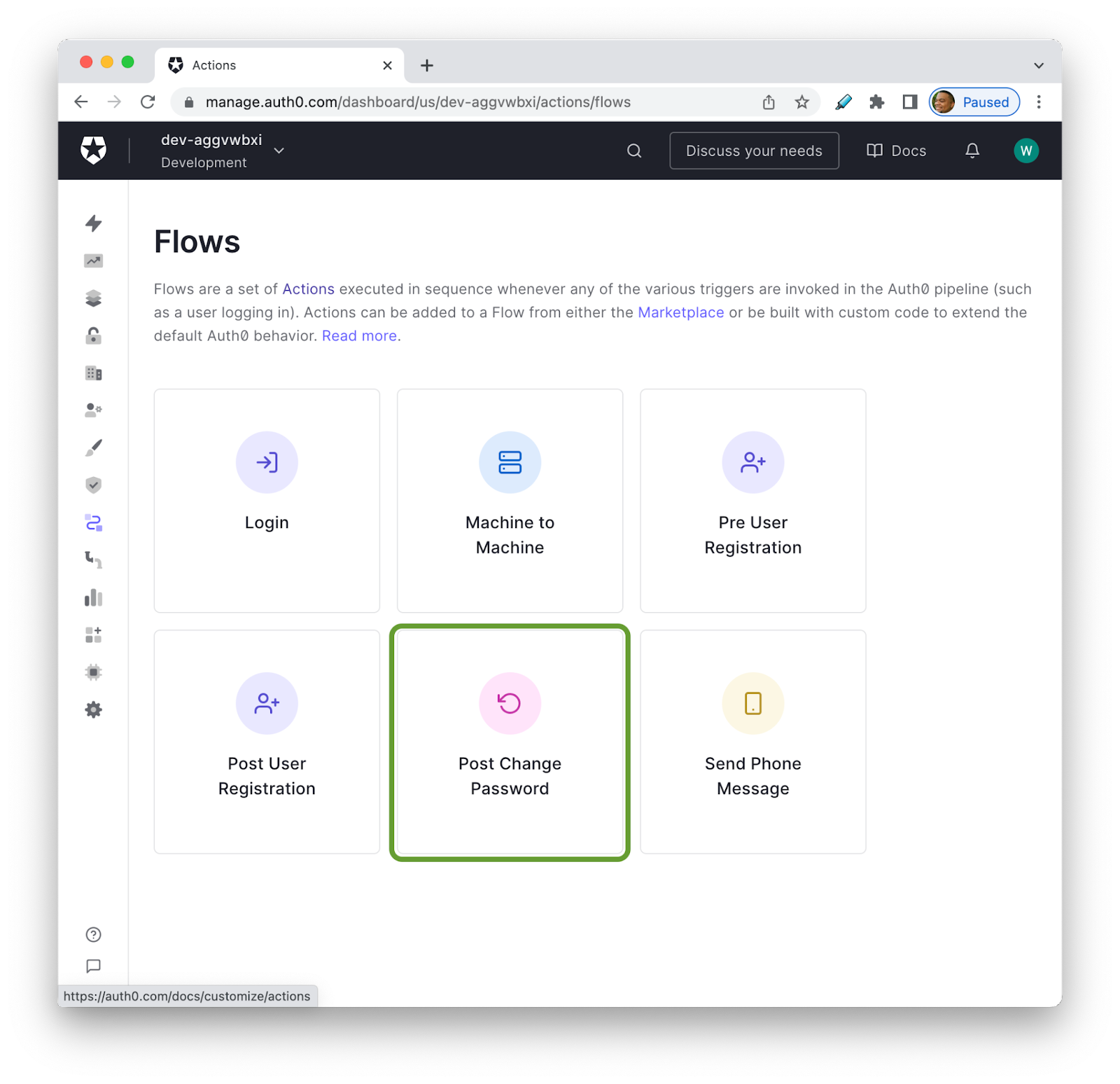This screenshot has width=1120, height=1084.
Task: Click the notifications bell icon
Action: coord(972,151)
